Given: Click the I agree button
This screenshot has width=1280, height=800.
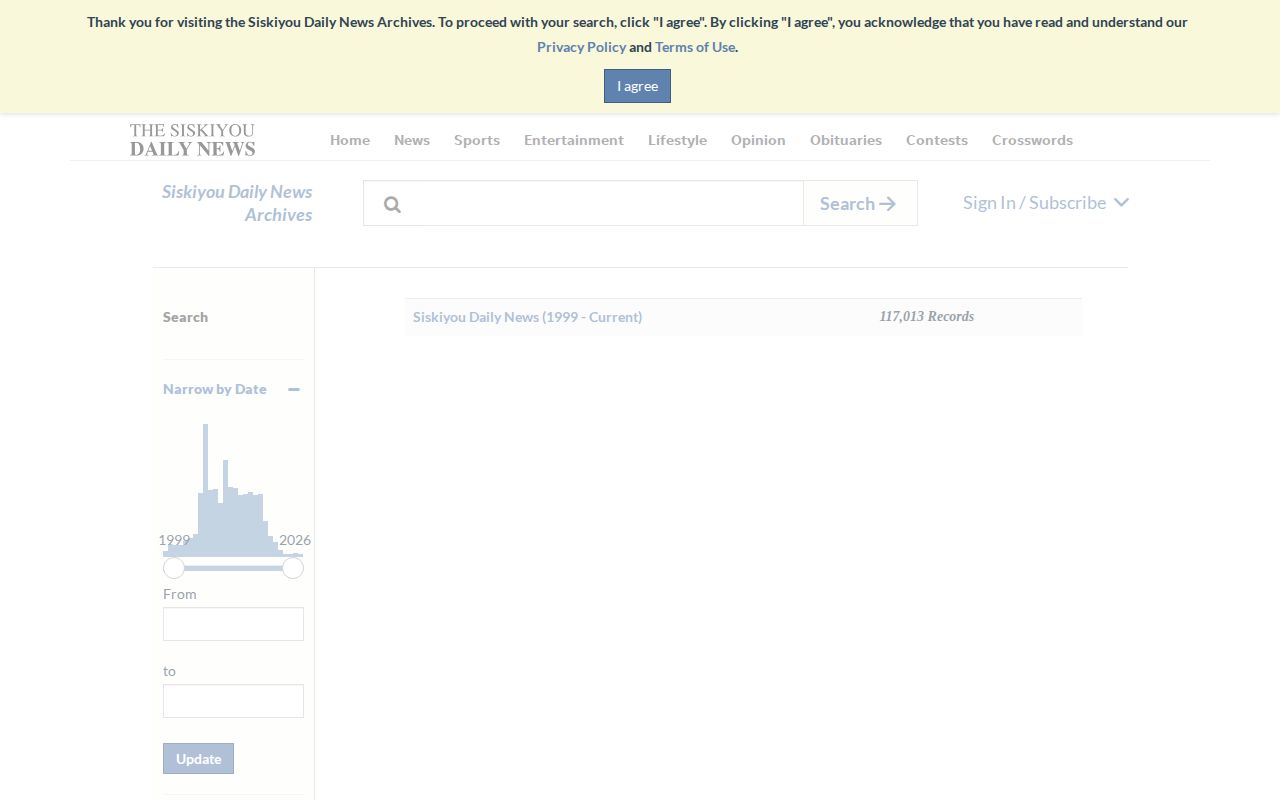Looking at the screenshot, I should (637, 86).
